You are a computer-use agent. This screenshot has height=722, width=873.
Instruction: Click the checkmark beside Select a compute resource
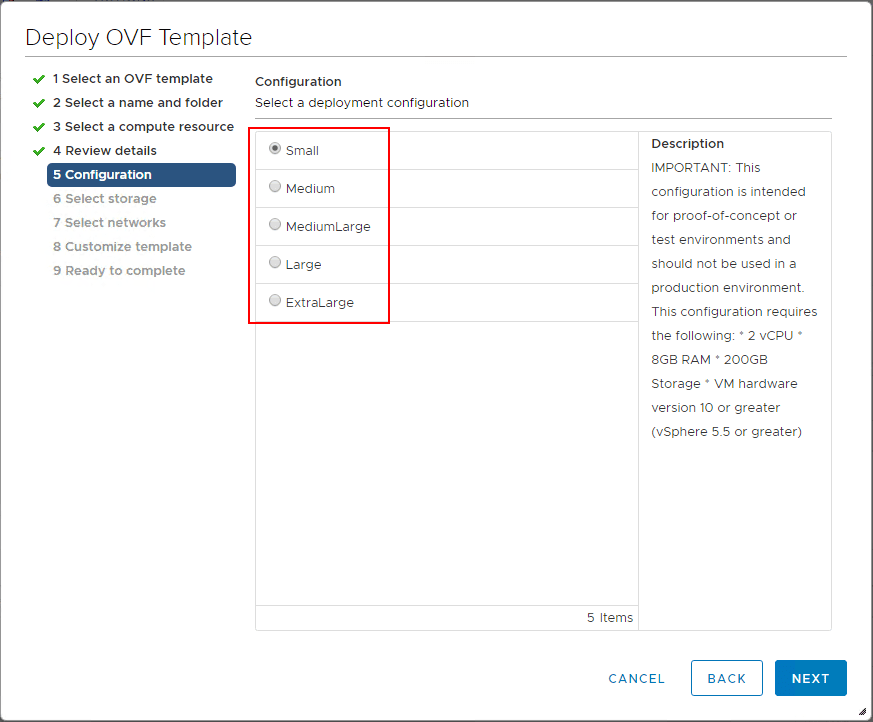[38, 126]
